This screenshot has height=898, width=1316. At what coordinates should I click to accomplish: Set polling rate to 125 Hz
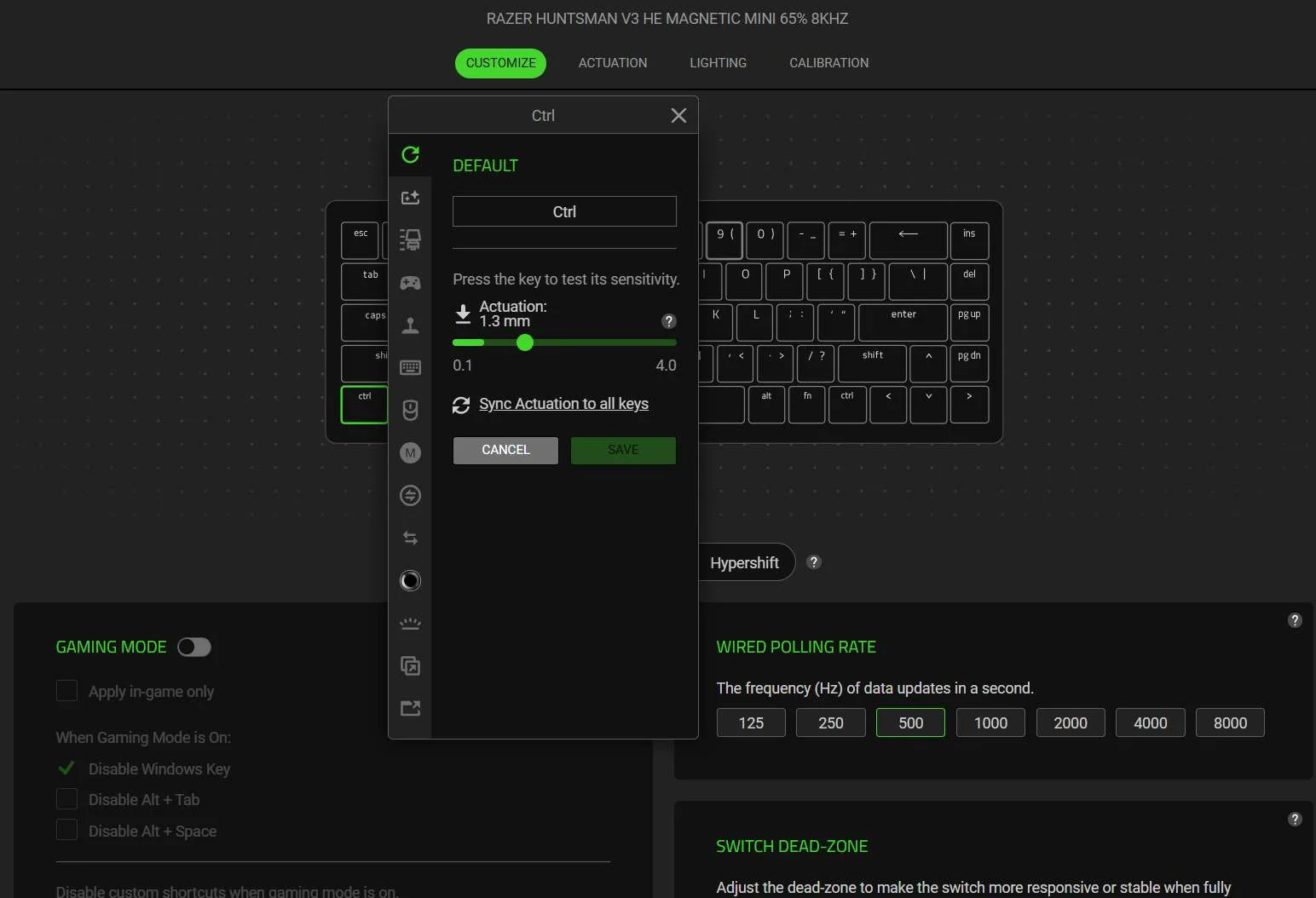(x=751, y=722)
